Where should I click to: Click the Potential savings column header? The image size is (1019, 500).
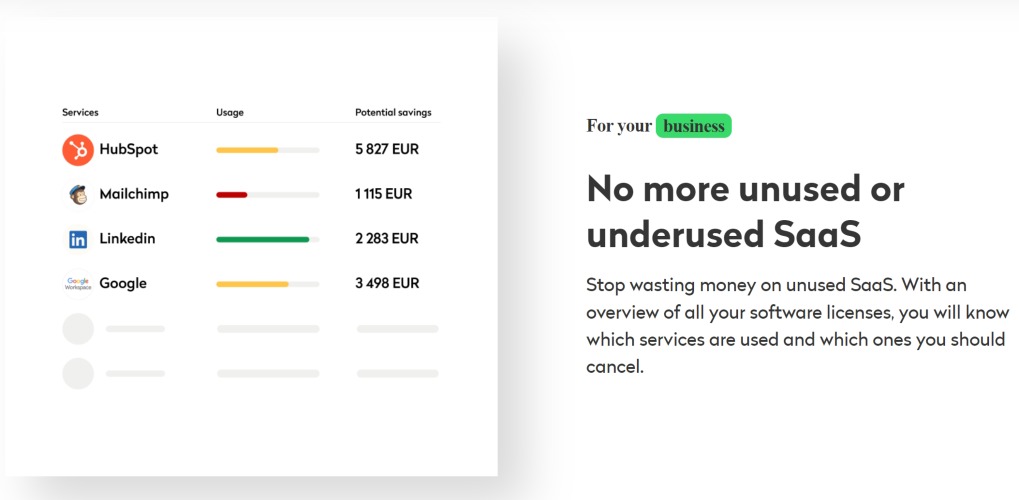pyautogui.click(x=393, y=112)
